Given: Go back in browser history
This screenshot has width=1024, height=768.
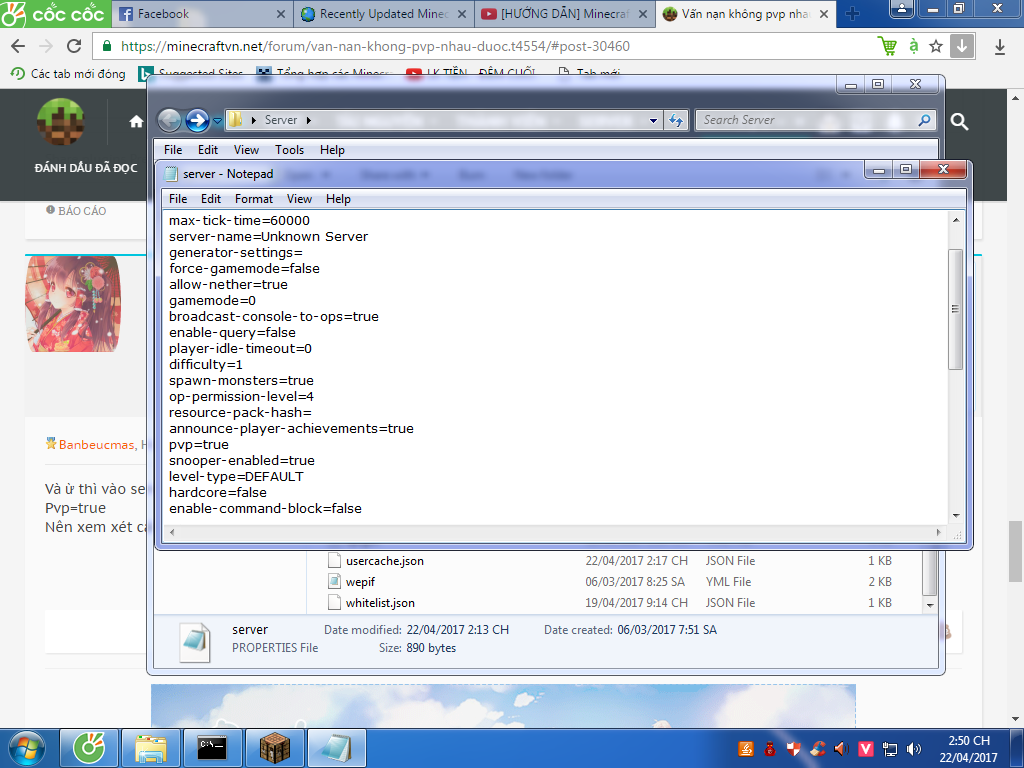Looking at the screenshot, I should pos(18,46).
